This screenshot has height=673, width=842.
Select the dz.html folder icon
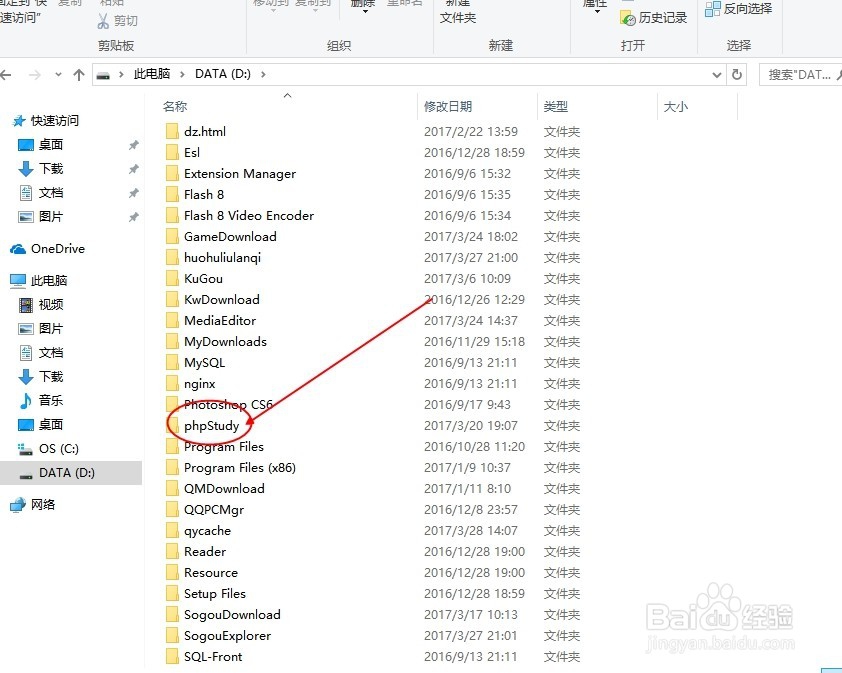click(x=172, y=132)
